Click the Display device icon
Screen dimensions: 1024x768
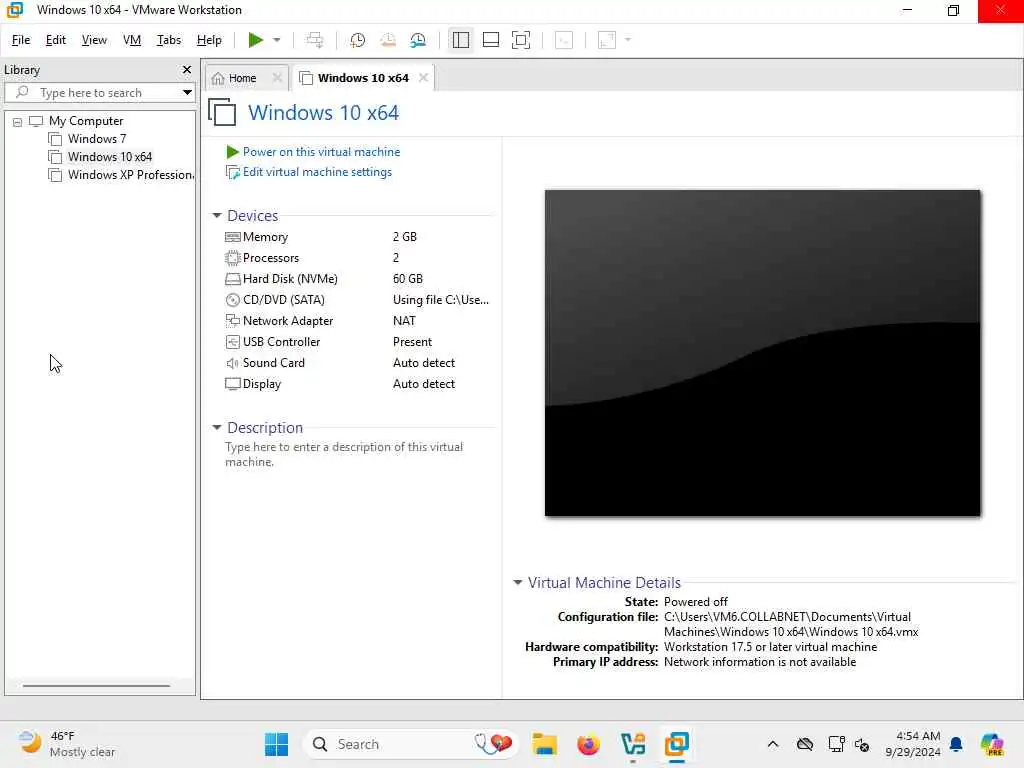[232, 384]
